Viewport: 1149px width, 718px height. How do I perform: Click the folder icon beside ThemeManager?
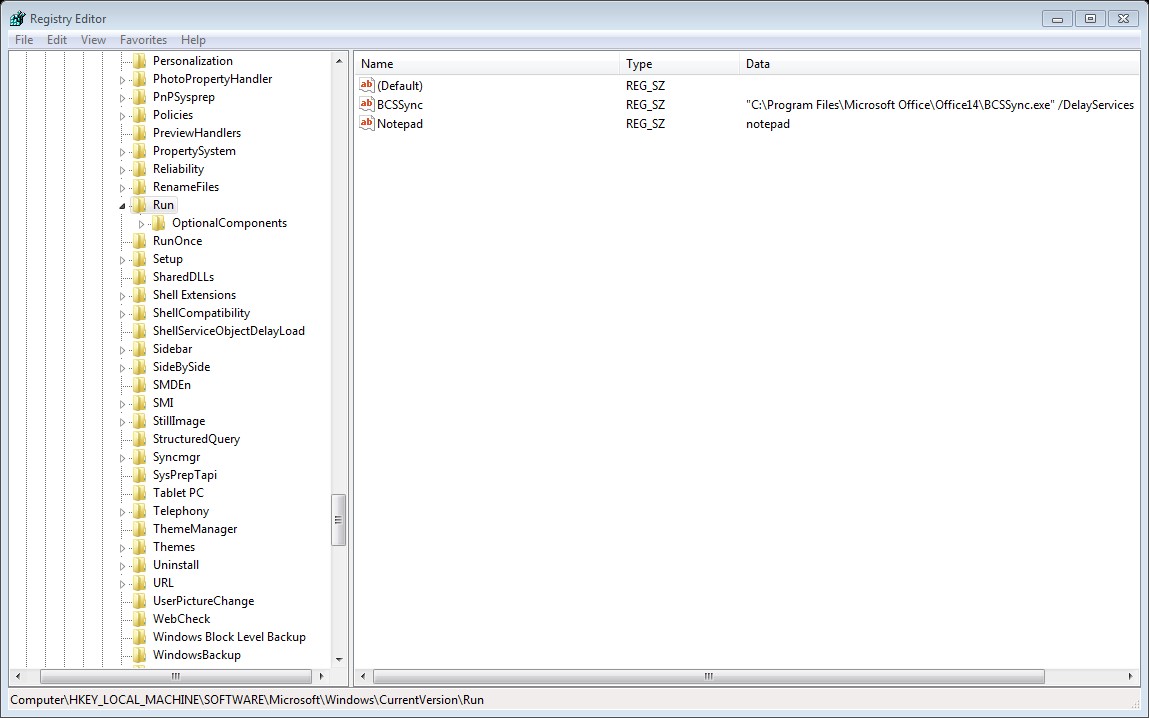point(139,529)
